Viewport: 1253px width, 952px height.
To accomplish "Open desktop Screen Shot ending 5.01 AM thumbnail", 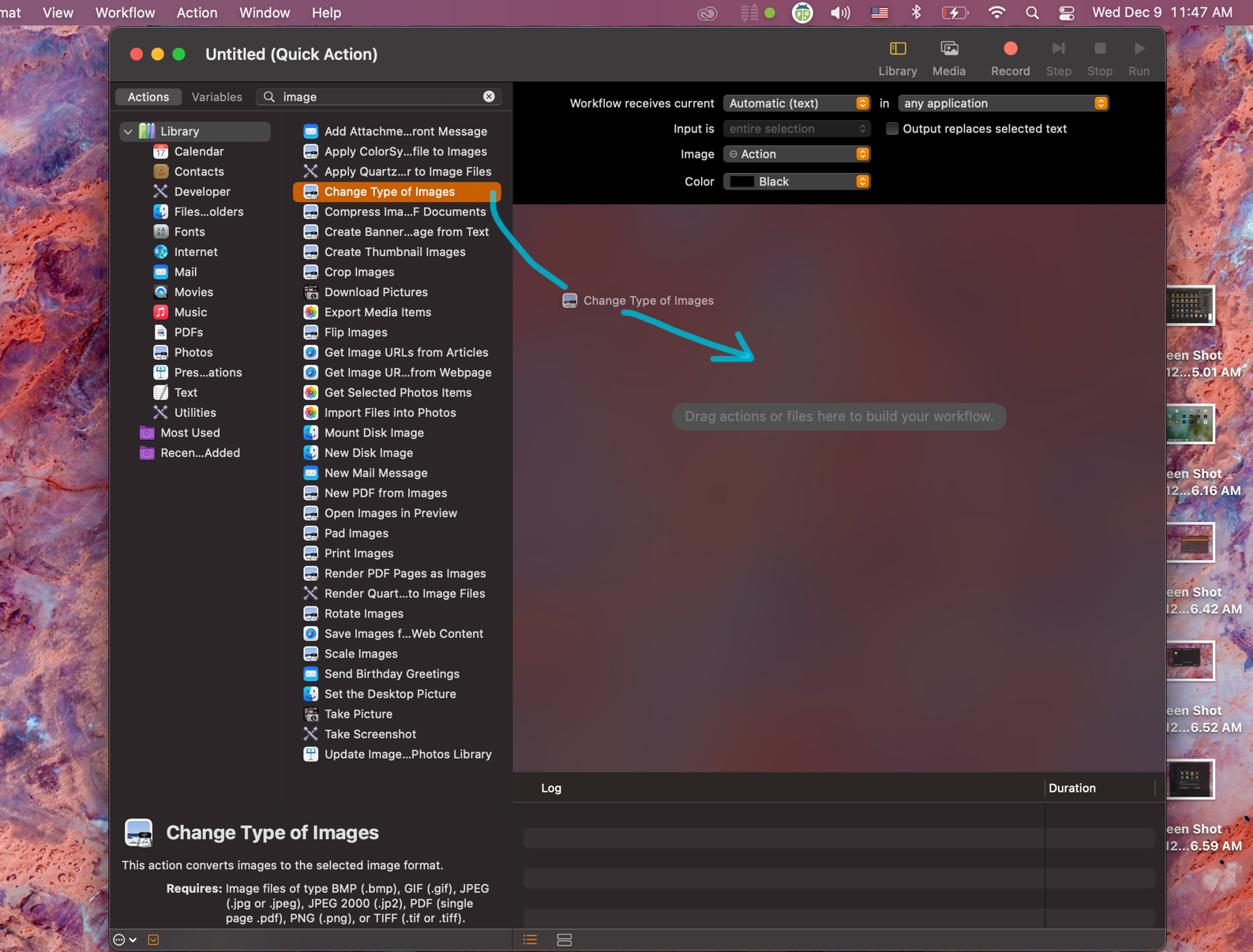I will click(1189, 305).
